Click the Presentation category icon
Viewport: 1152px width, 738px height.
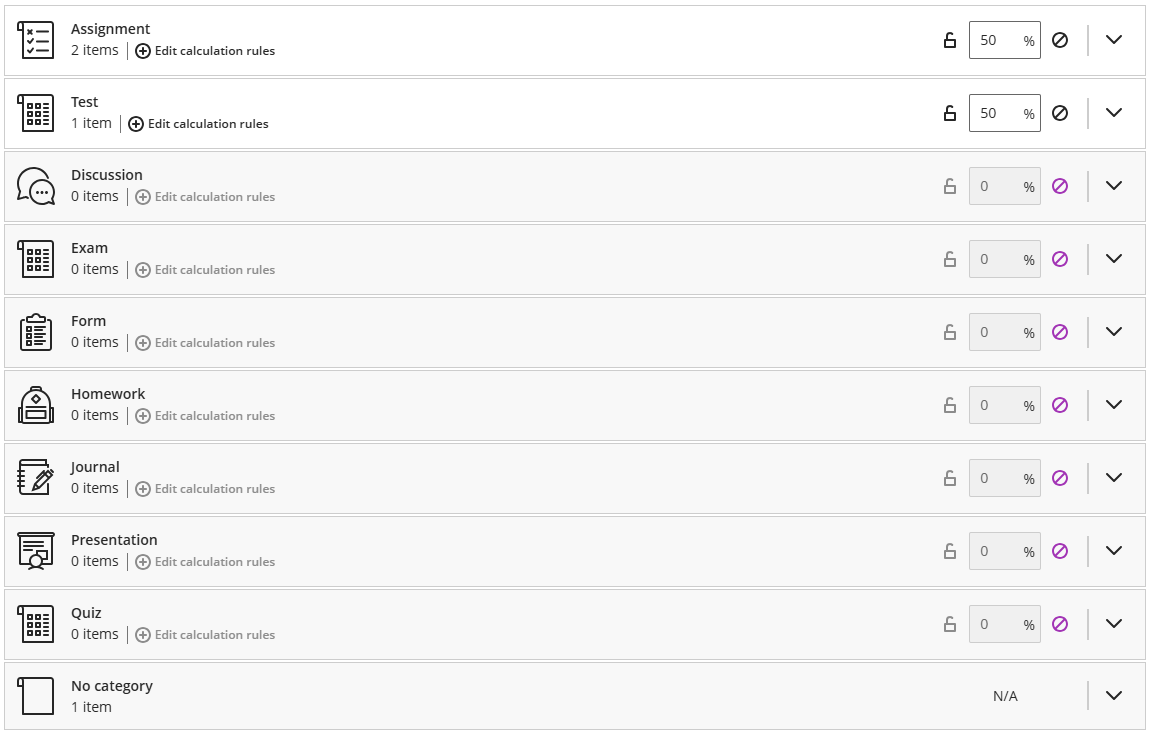37,551
